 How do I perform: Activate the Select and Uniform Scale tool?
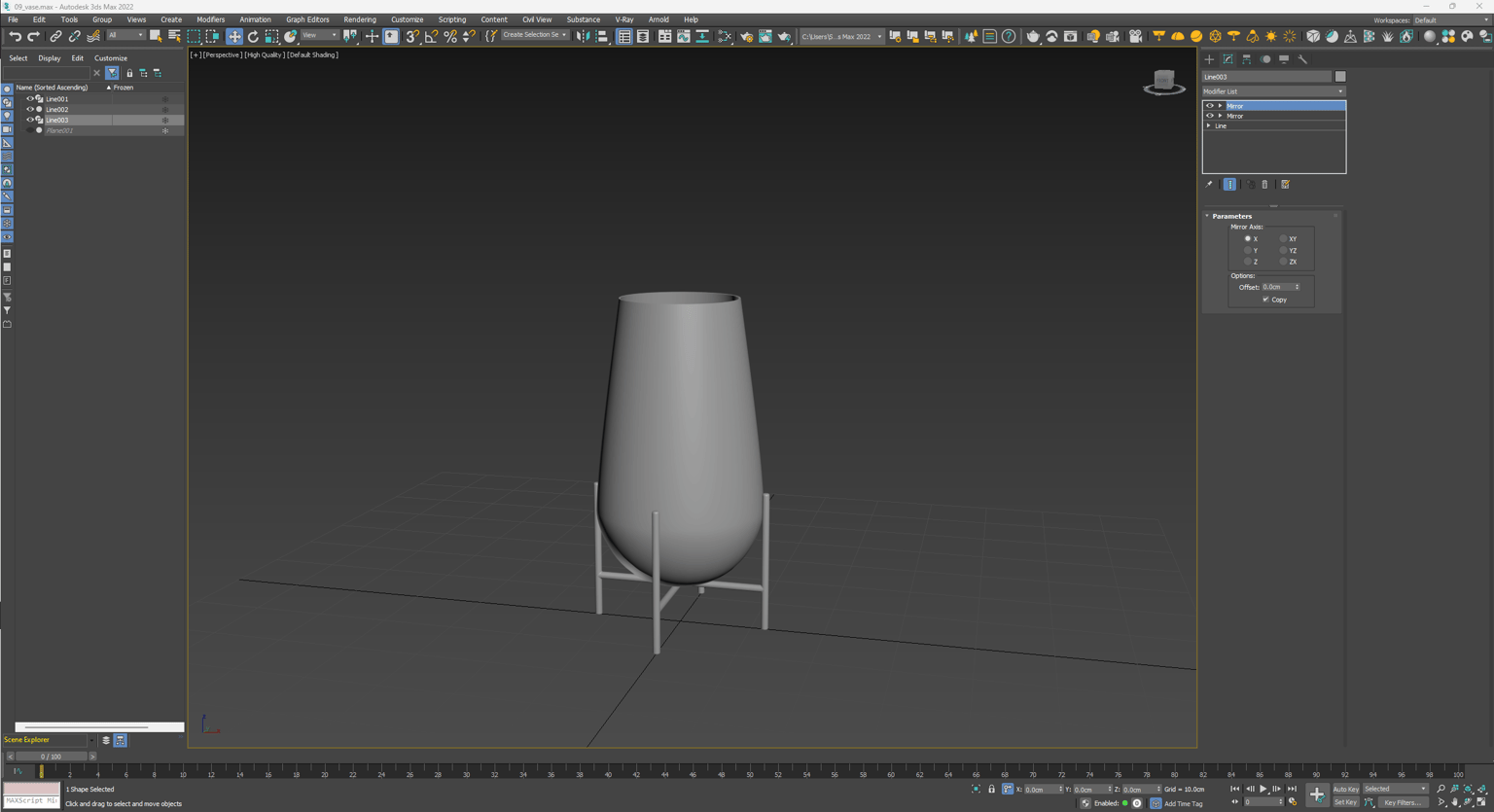click(271, 36)
